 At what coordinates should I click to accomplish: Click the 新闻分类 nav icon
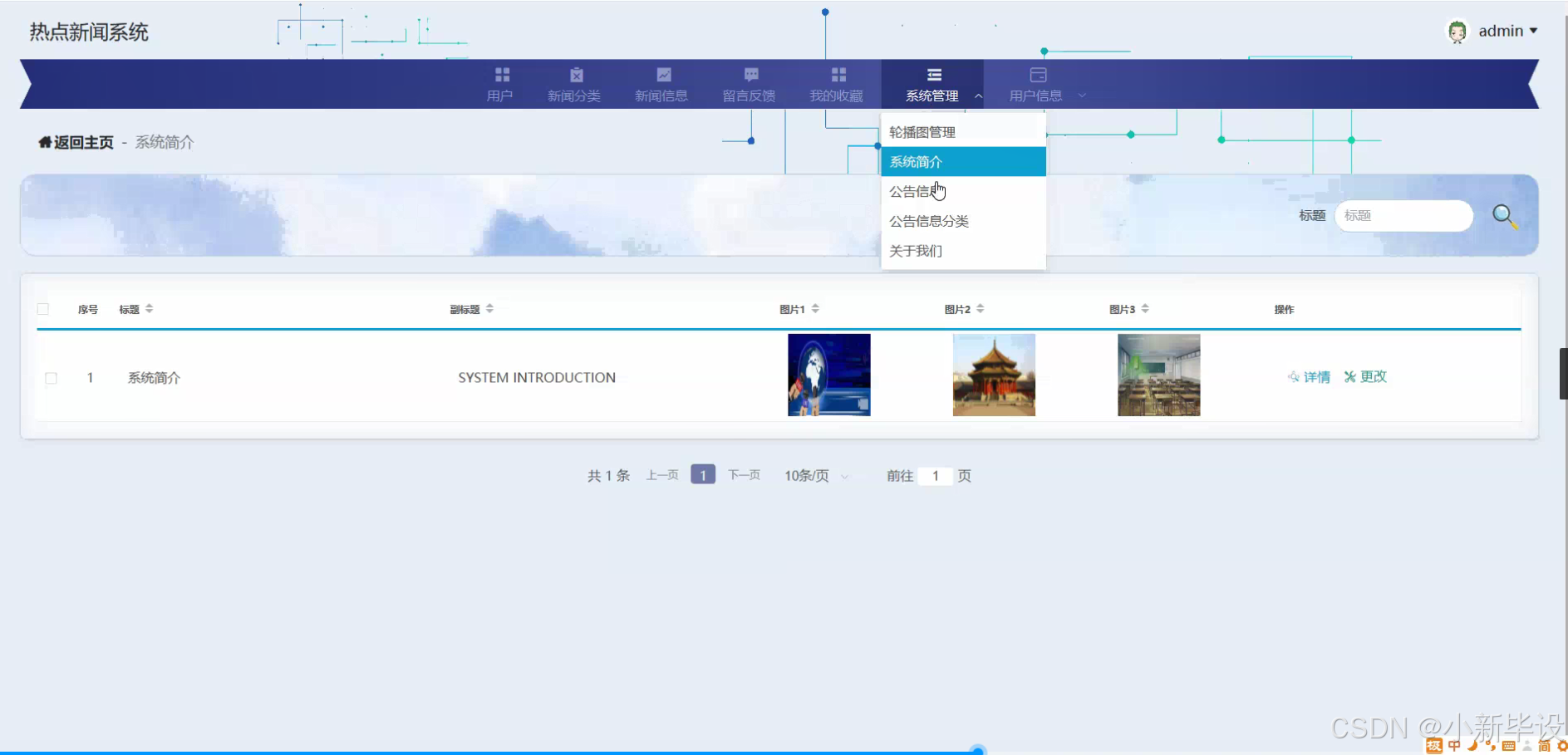575,73
